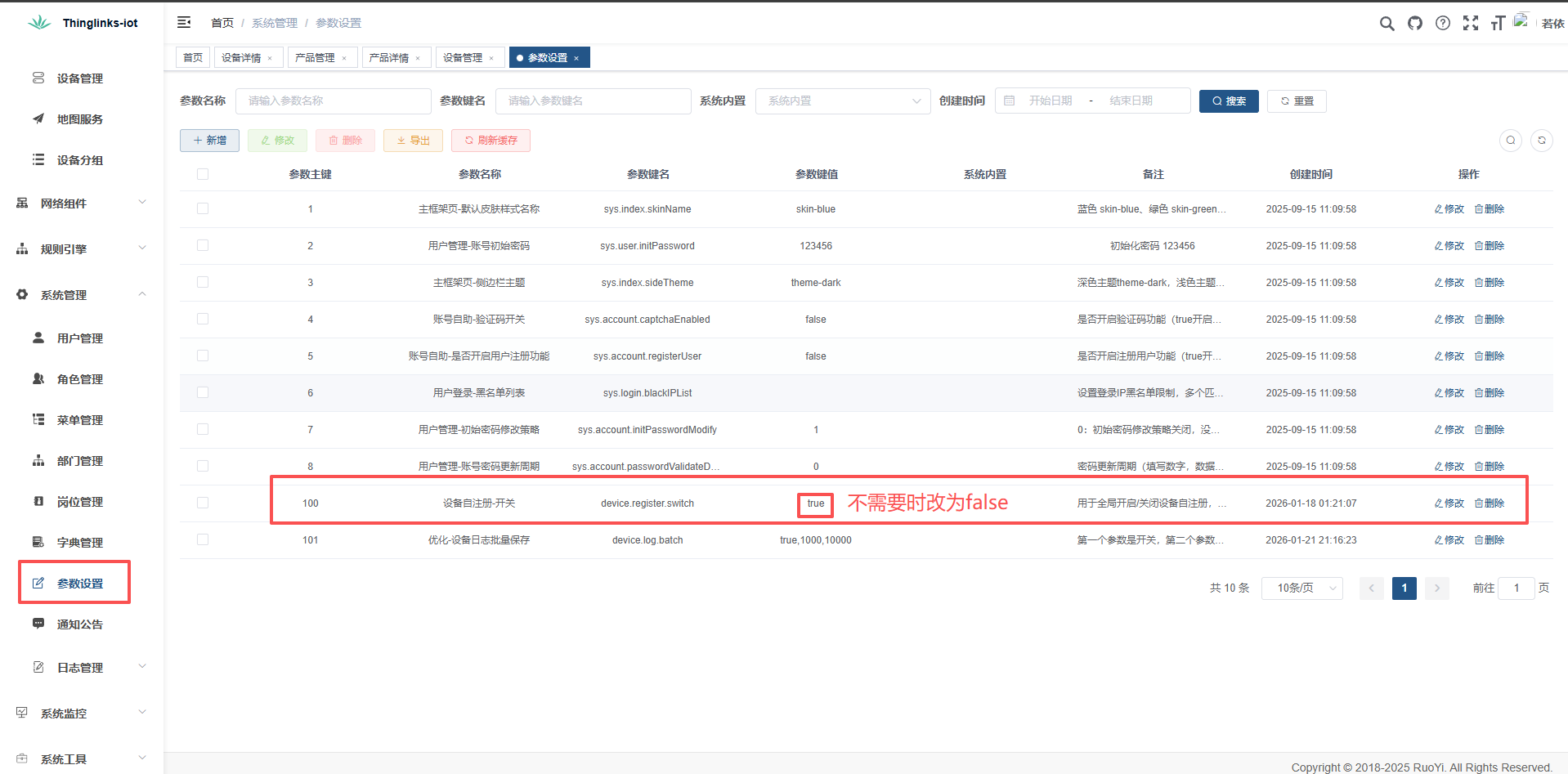Open the GitHub source icon

point(1414,24)
